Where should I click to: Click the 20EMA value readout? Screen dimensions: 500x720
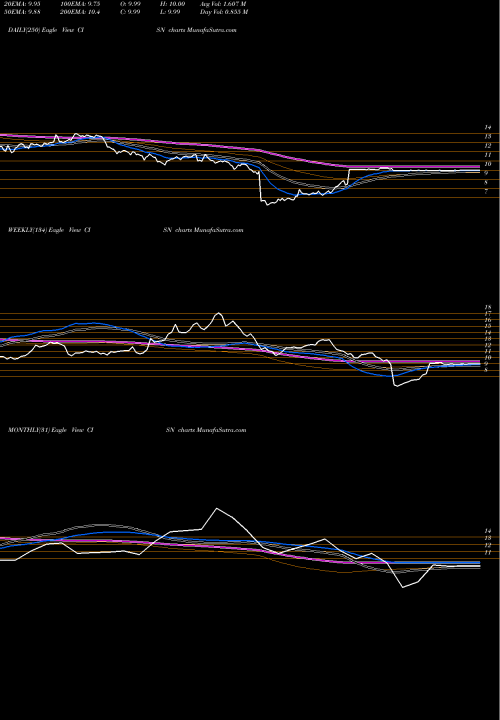point(22,3)
